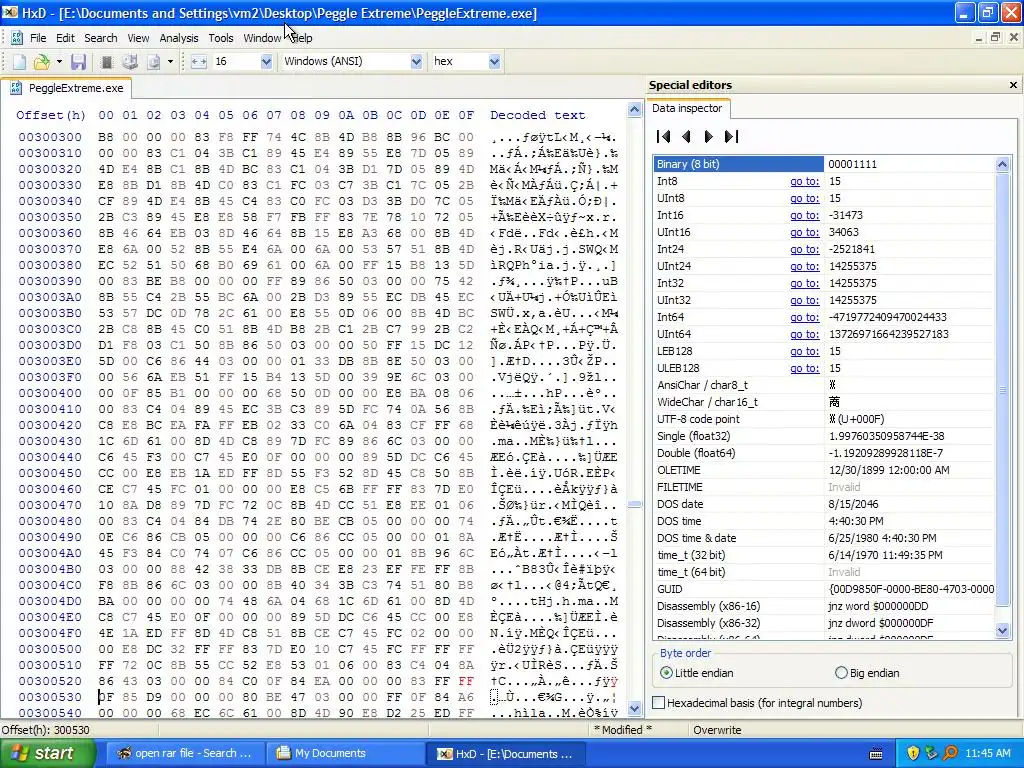Switch to 'open rar file - Search' taskbar window
The image size is (1024, 768).
coord(185,754)
